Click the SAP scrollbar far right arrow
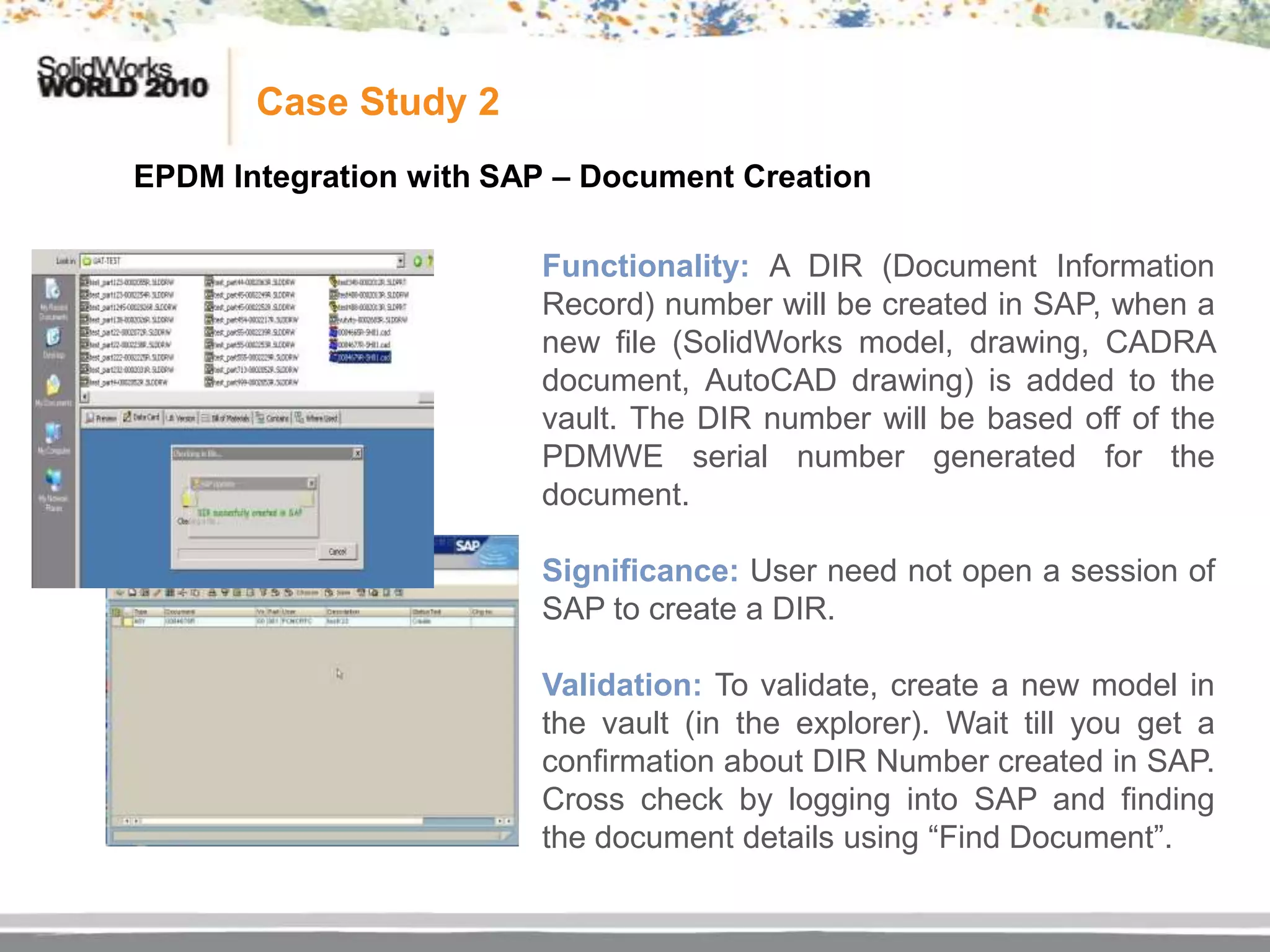Screen dimensions: 1270x952 click(x=508, y=821)
